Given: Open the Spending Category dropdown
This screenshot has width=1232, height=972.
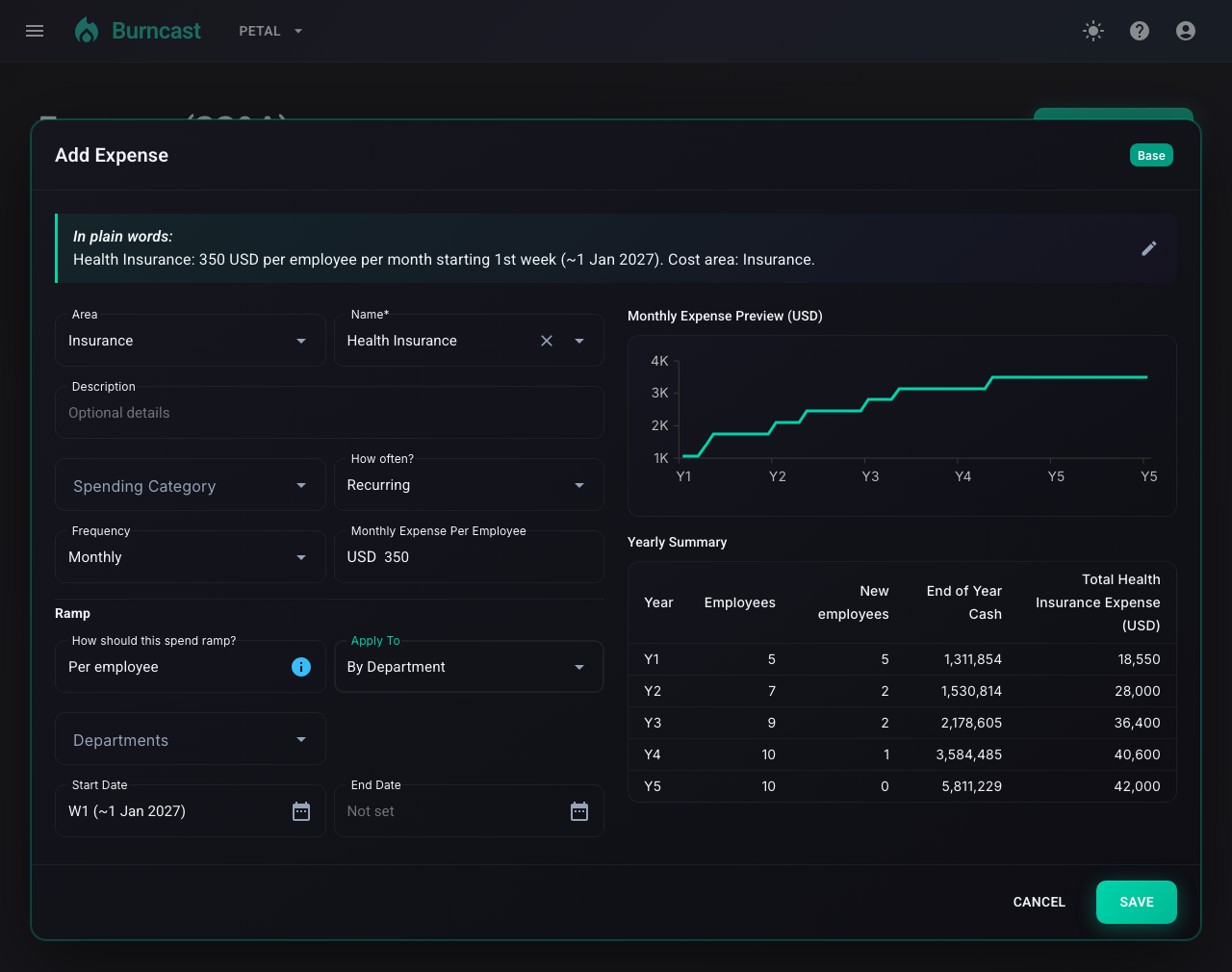Looking at the screenshot, I should click(191, 485).
